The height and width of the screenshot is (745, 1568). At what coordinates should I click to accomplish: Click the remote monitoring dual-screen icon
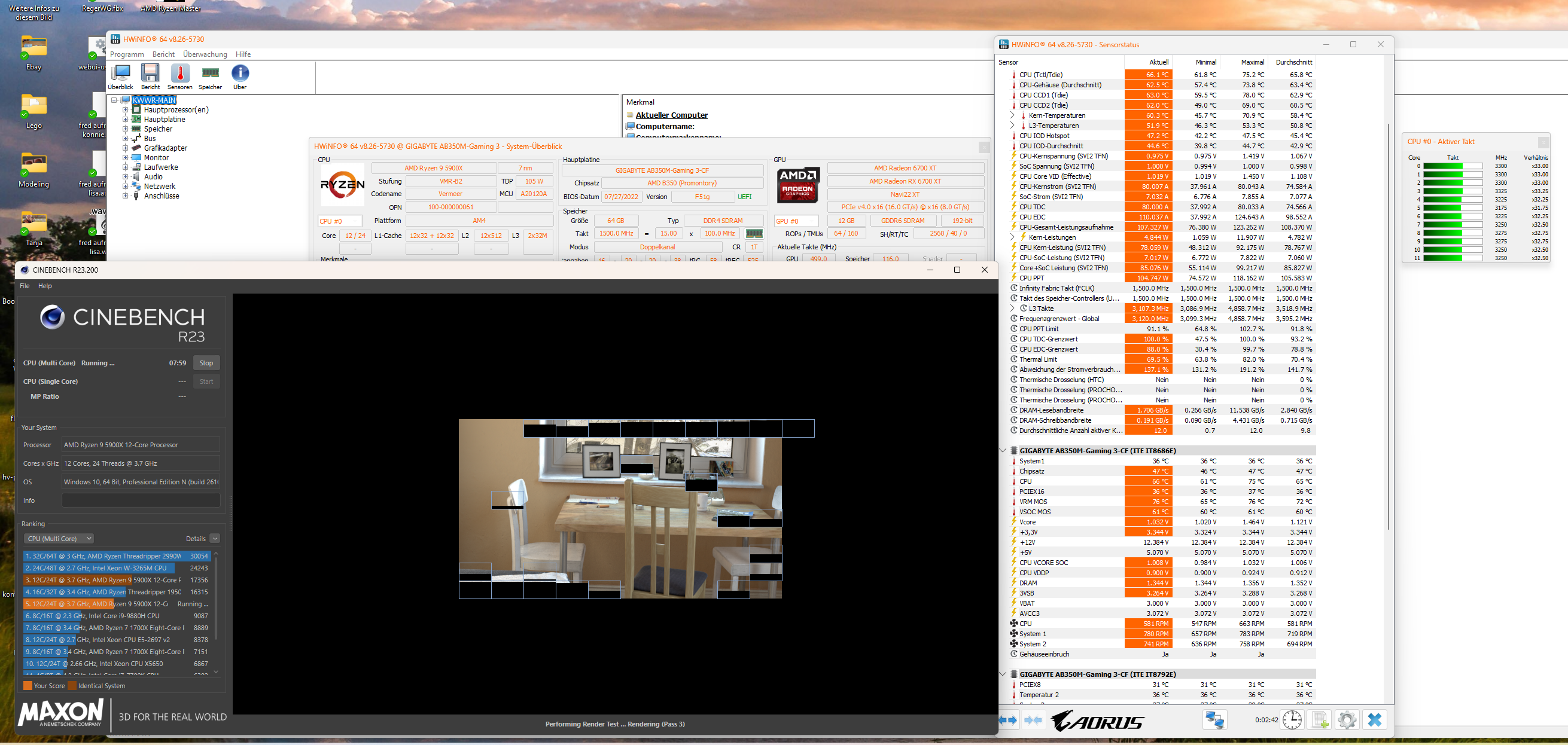pos(1215,719)
